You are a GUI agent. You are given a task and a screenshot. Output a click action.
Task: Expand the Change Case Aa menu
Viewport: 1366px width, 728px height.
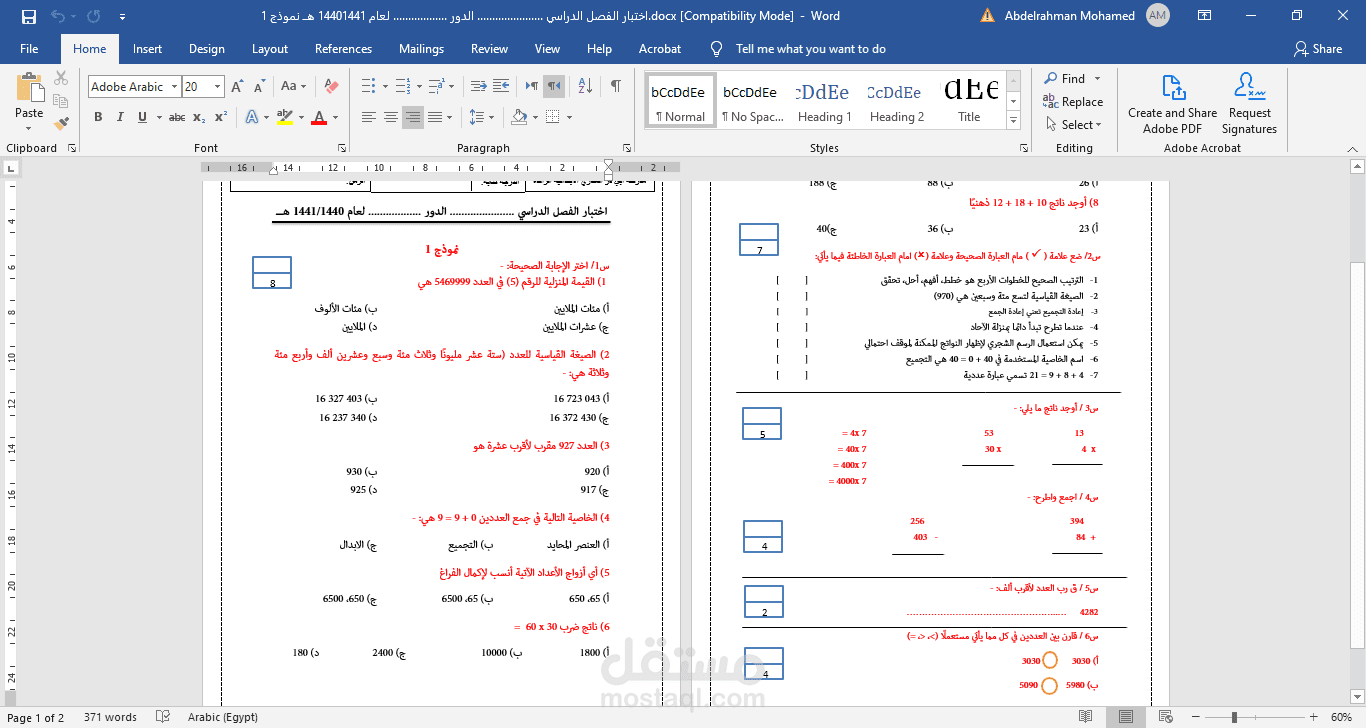click(293, 87)
